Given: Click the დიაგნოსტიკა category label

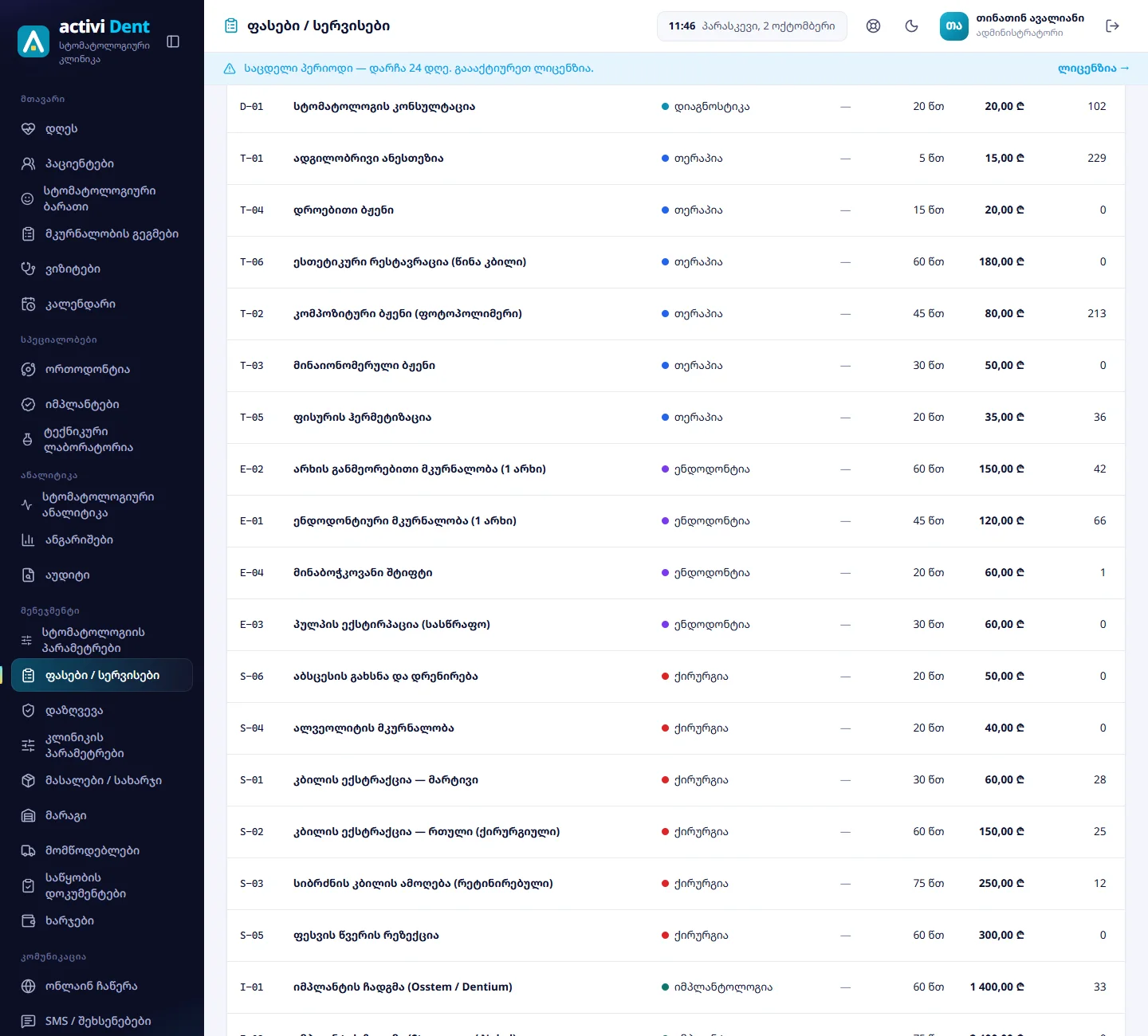Looking at the screenshot, I should (712, 107).
